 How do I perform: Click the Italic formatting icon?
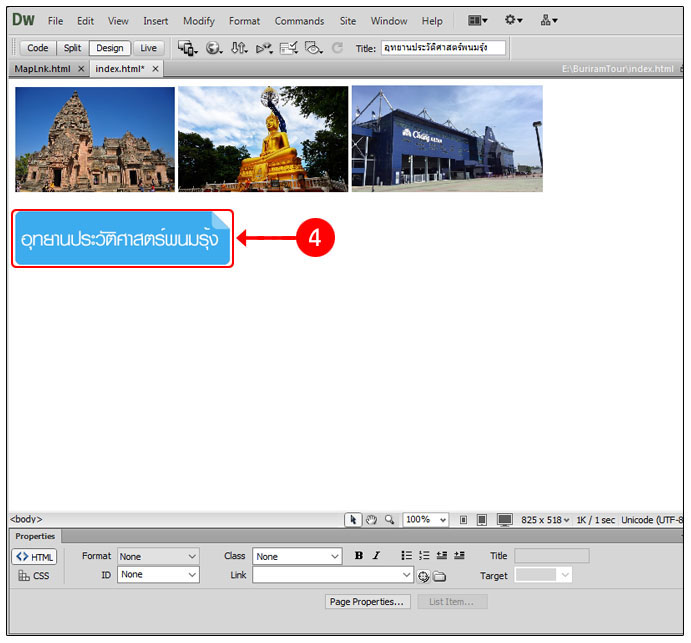376,556
